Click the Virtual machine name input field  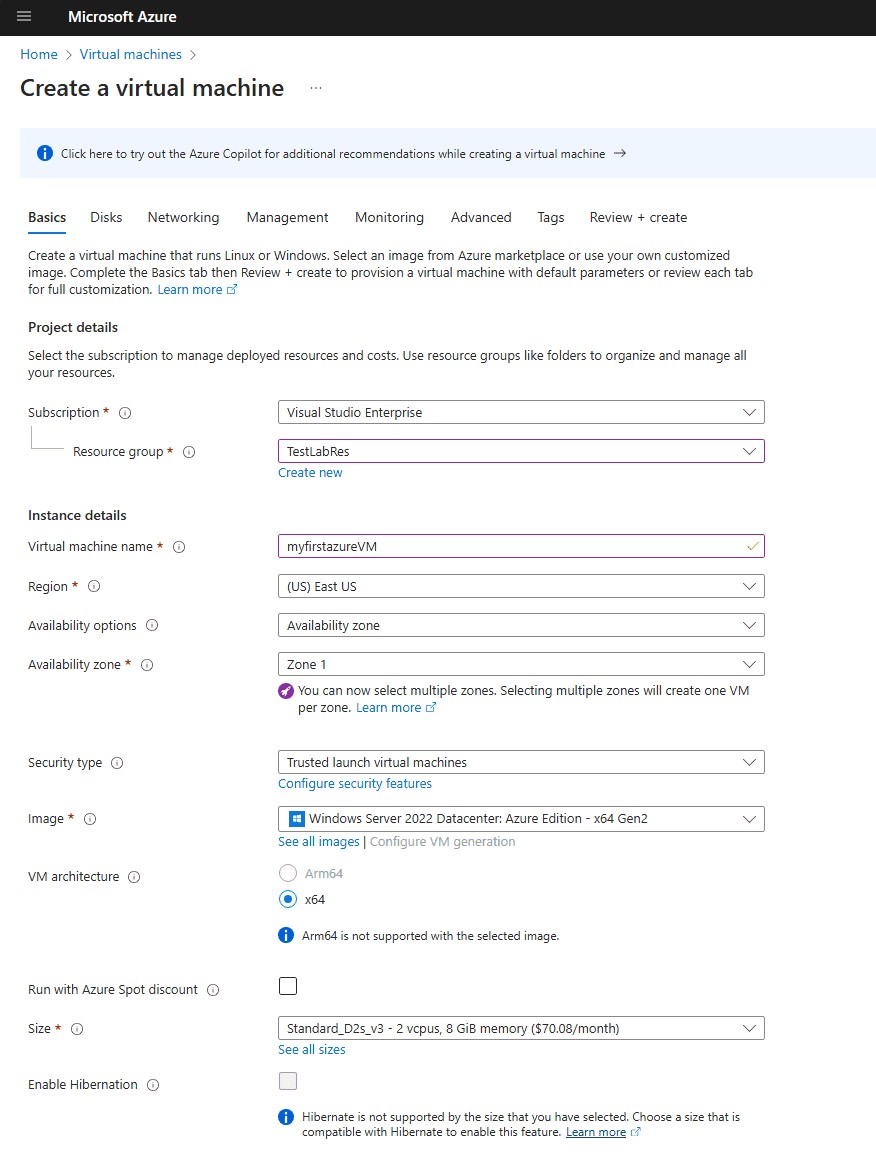[521, 546]
